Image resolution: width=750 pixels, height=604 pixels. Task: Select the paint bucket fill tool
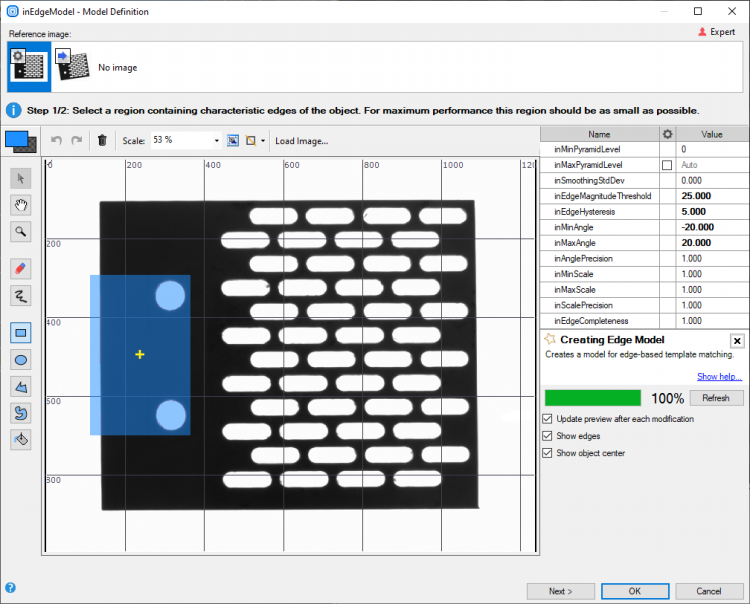coord(20,438)
